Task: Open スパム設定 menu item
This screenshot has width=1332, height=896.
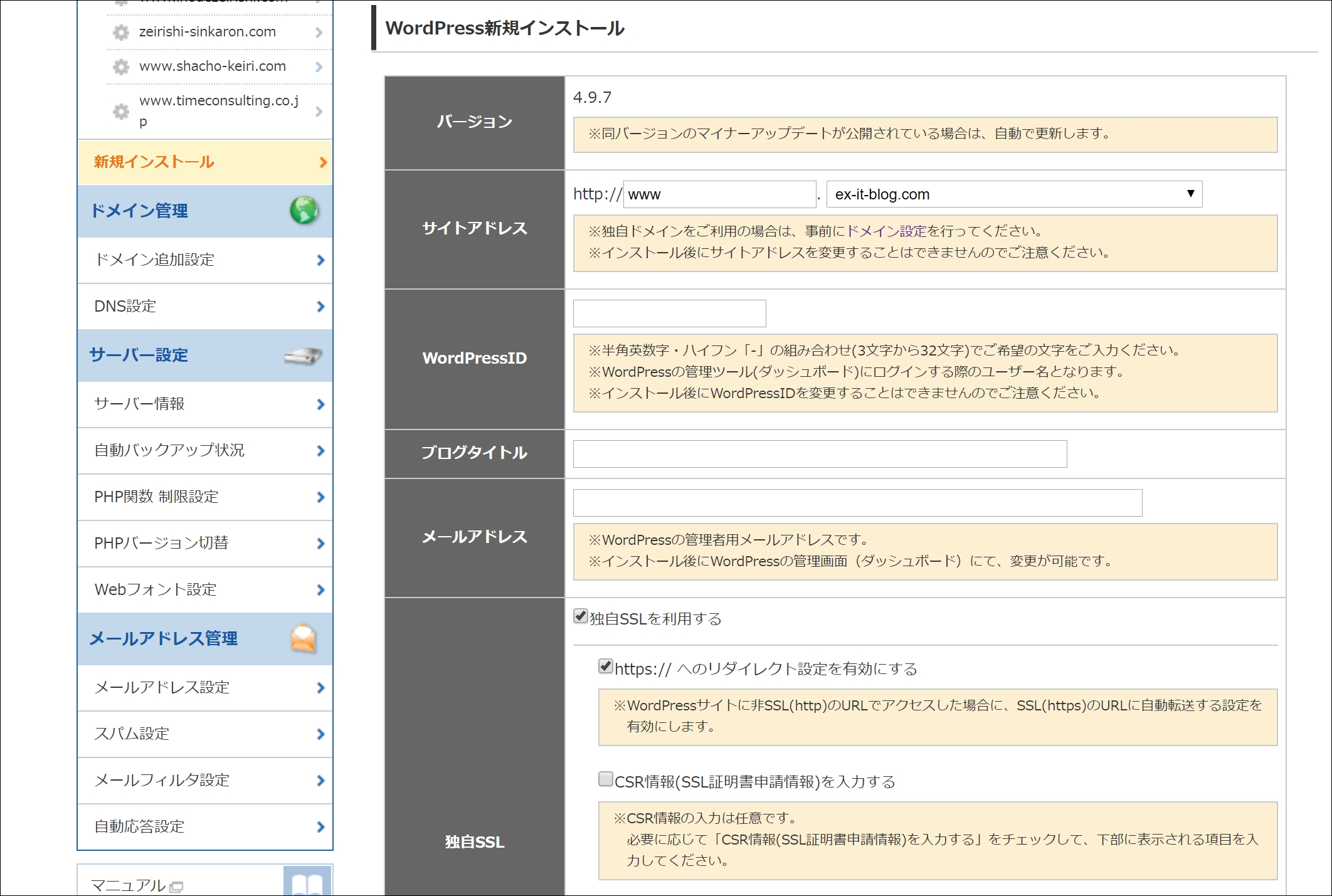Action: point(205,734)
